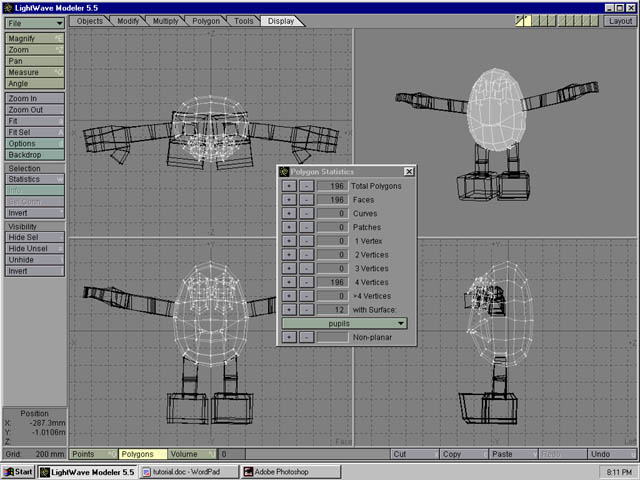Image resolution: width=640 pixels, height=480 pixels.
Task: Click the Fit Sel button
Action: click(34, 132)
